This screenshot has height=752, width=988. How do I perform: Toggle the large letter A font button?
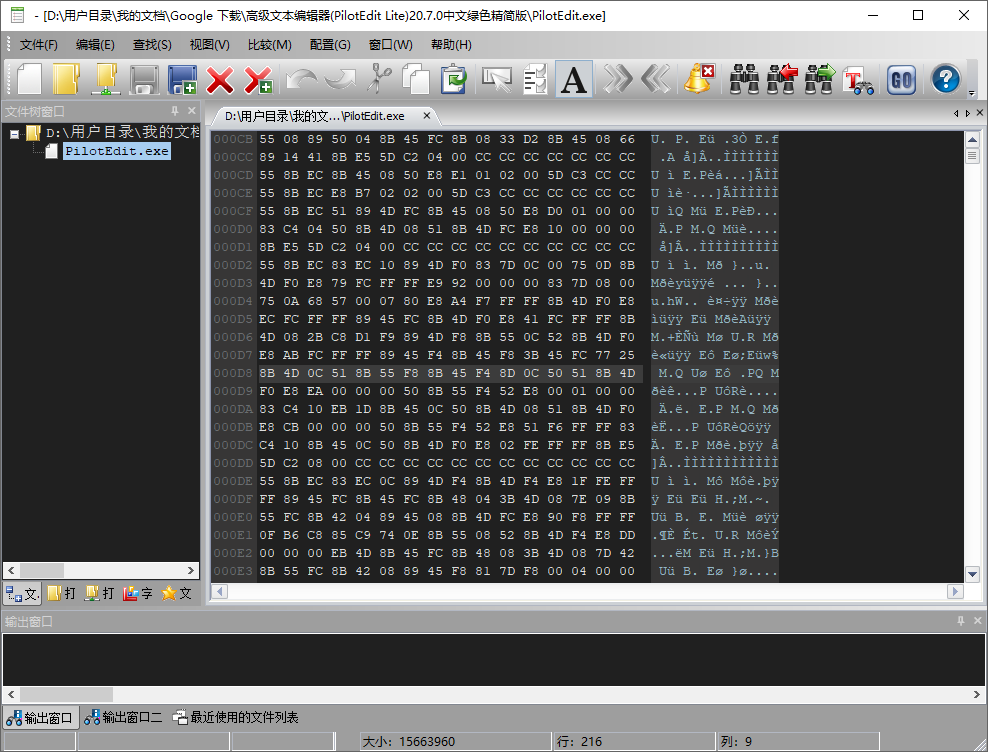pos(574,79)
